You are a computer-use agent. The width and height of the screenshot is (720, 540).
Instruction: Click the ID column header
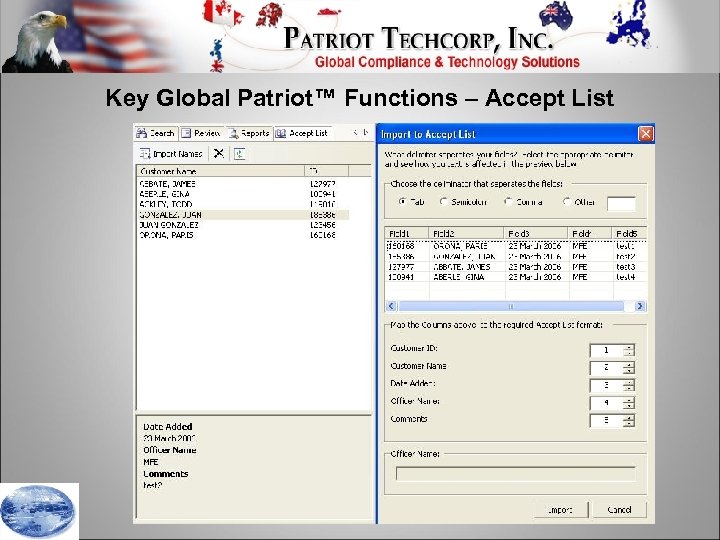tap(326, 171)
